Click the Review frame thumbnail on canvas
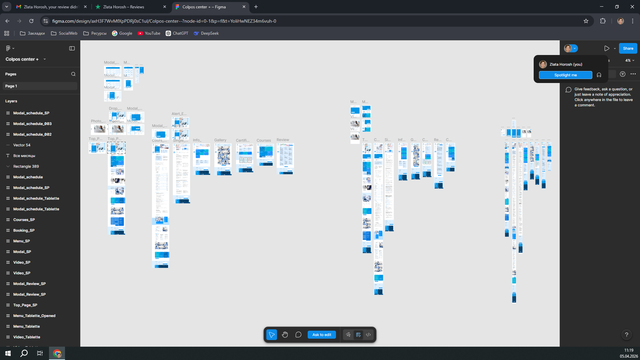 [x=285, y=159]
